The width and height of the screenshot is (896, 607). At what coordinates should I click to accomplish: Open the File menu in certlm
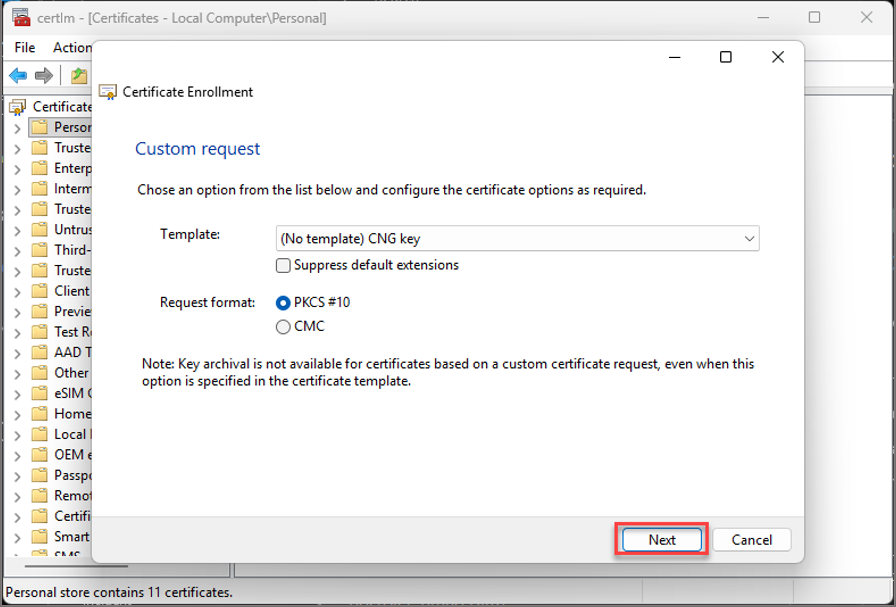pyautogui.click(x=25, y=47)
